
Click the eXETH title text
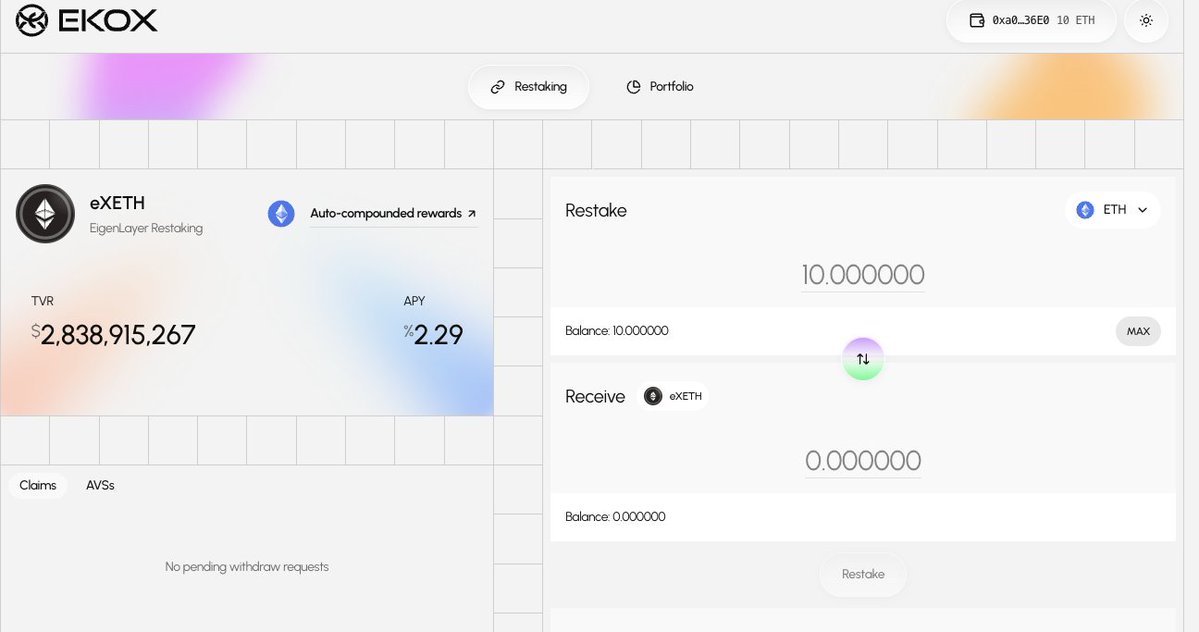point(117,203)
